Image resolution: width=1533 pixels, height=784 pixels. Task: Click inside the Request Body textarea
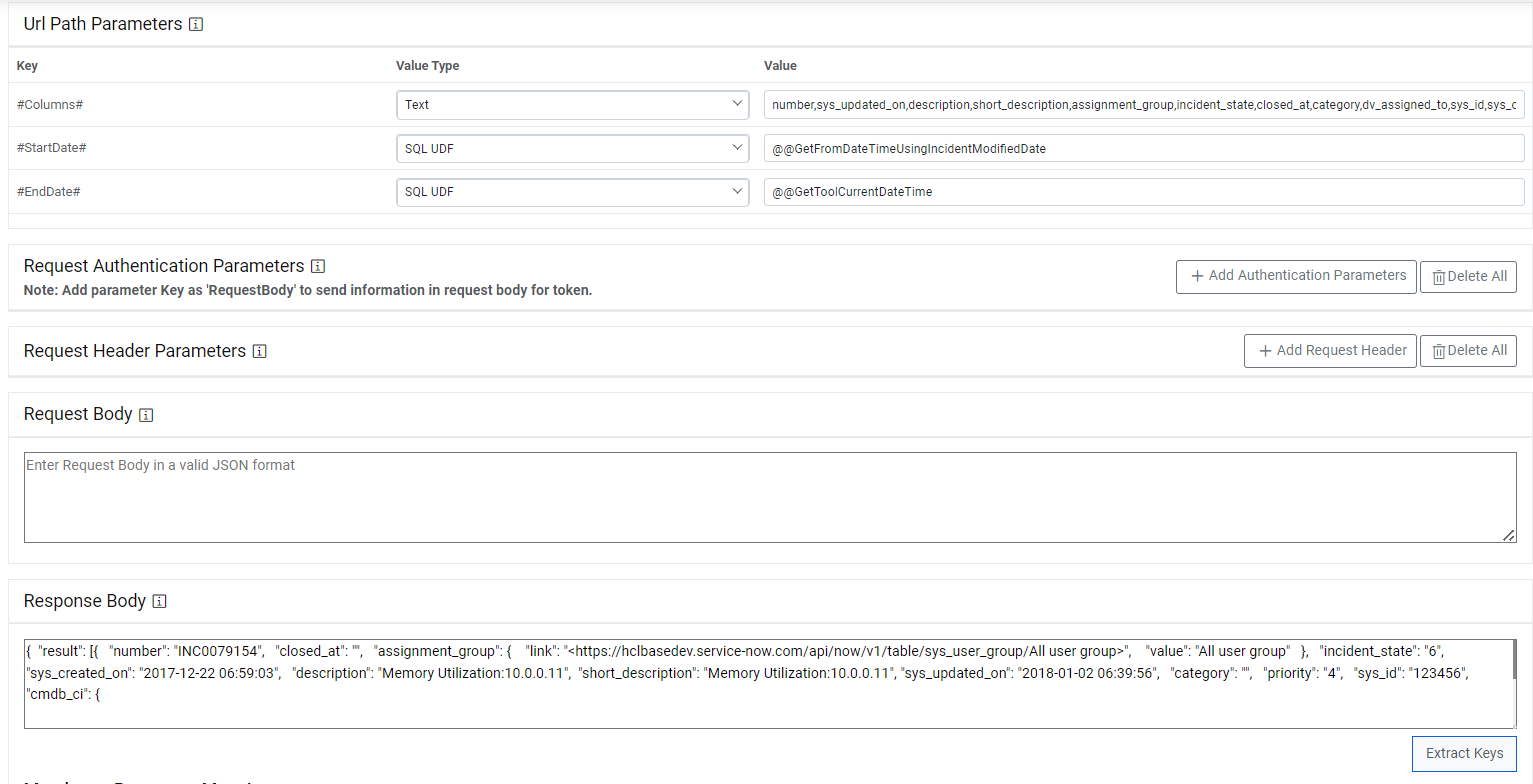click(x=769, y=497)
